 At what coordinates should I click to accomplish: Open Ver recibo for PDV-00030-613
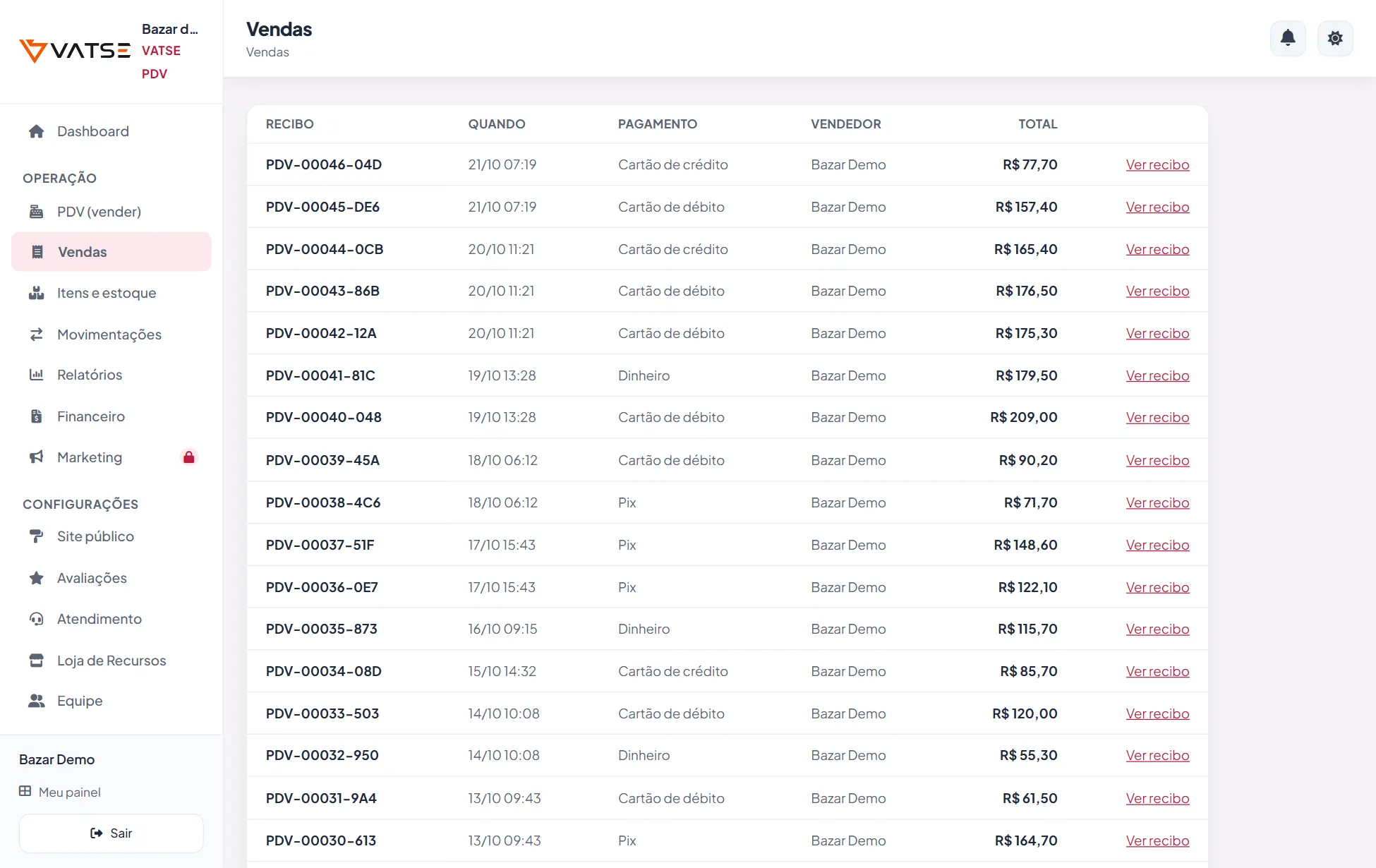click(x=1157, y=840)
